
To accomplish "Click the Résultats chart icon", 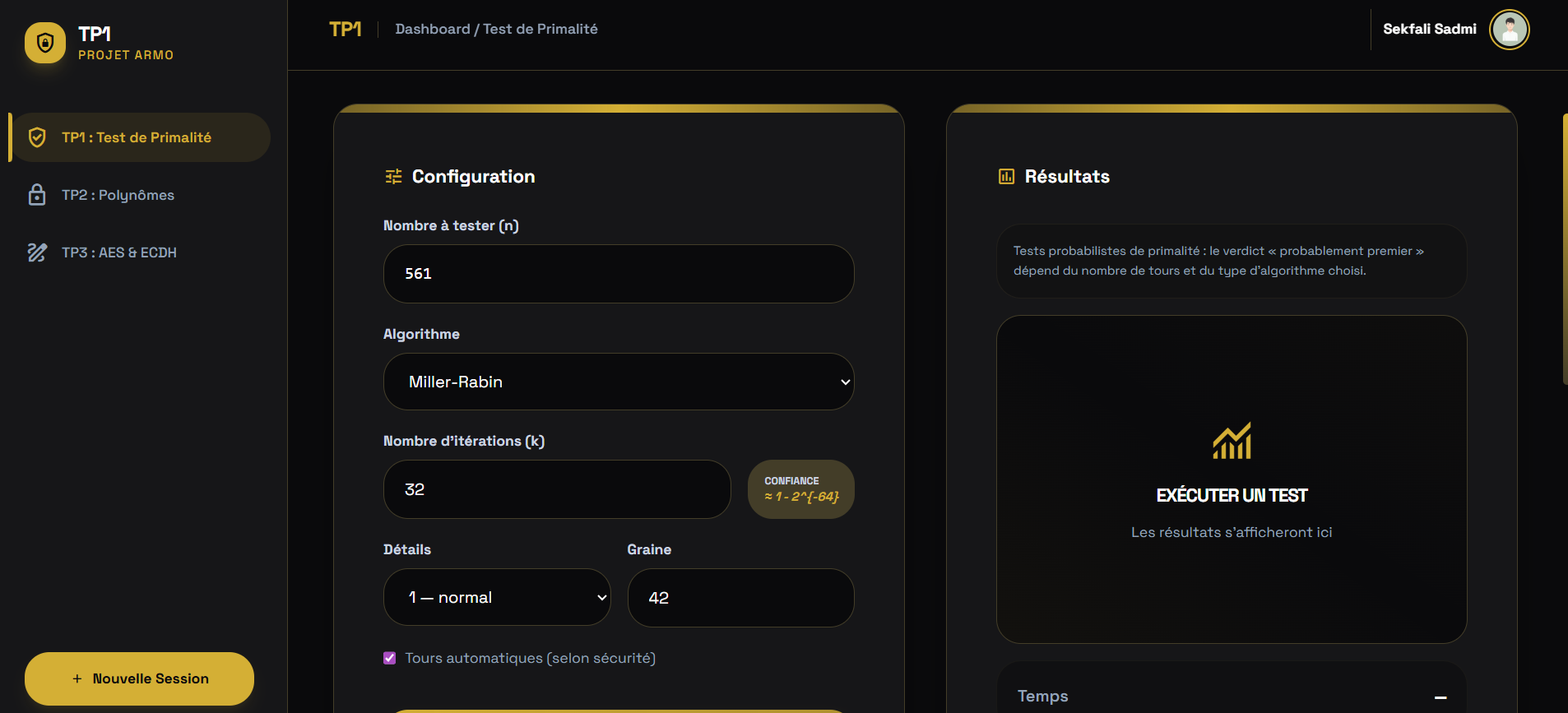I will click(x=1006, y=177).
